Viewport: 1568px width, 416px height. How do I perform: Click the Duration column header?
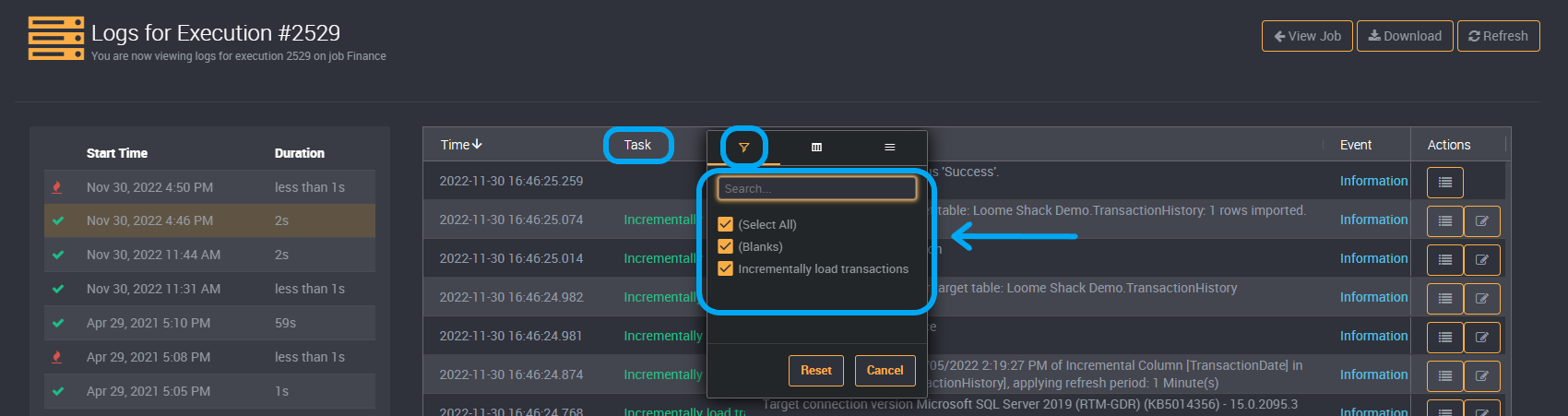(300, 153)
